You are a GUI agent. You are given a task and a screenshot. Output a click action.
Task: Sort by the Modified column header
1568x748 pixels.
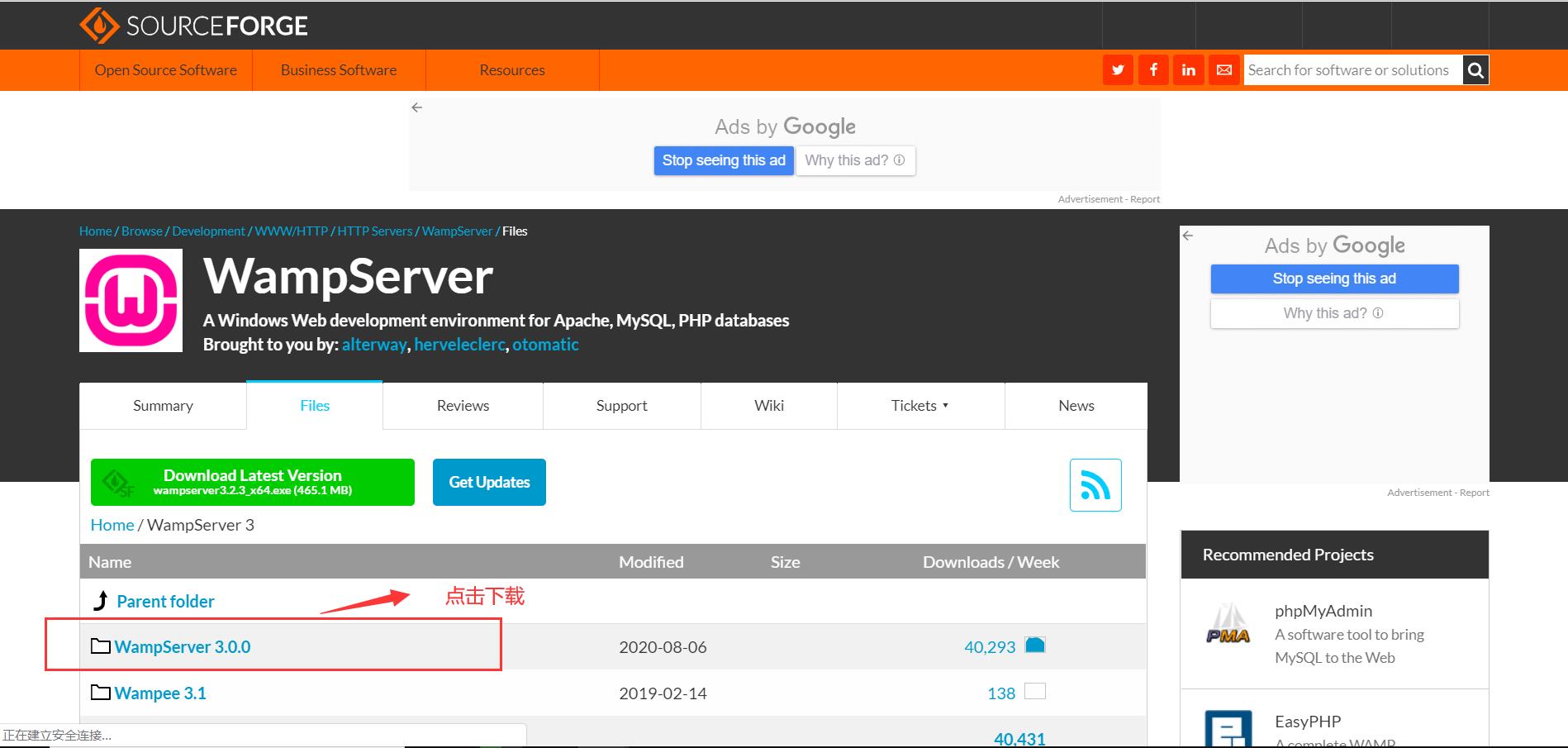tap(651, 562)
